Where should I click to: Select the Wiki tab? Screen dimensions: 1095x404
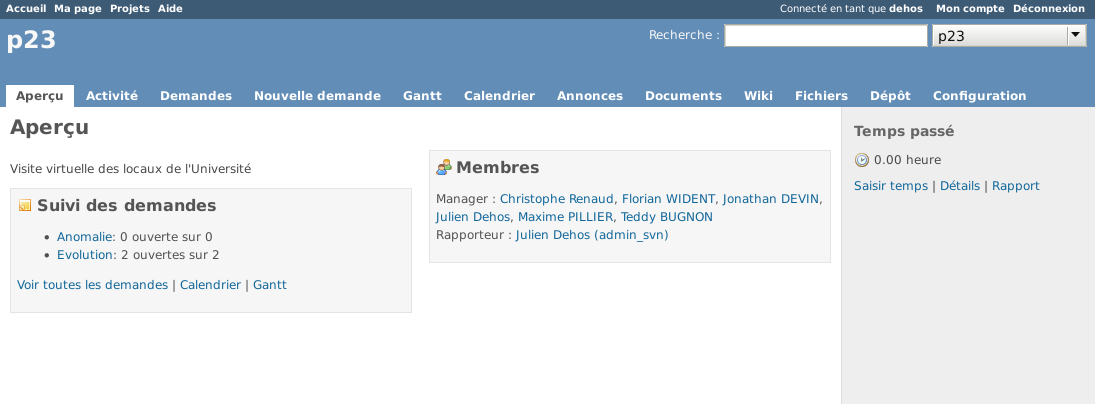point(758,96)
